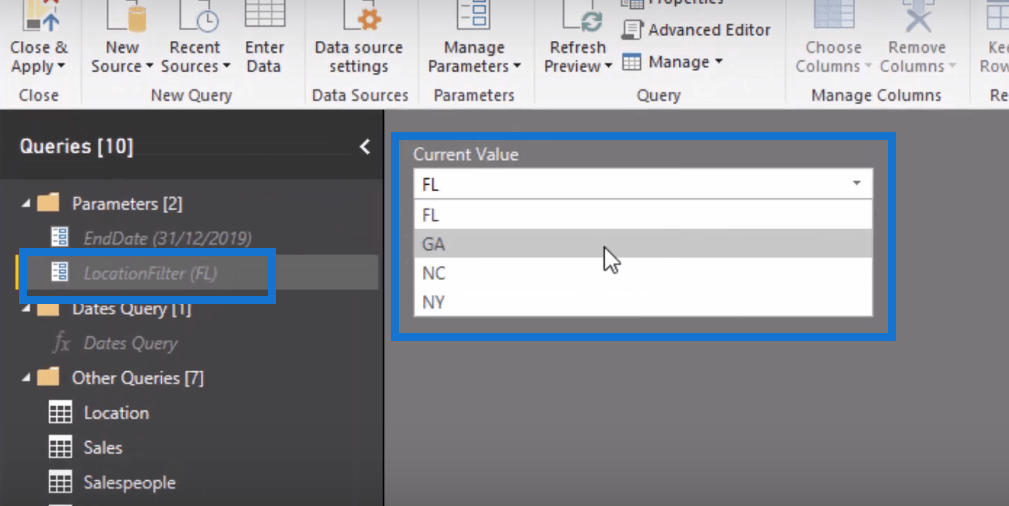
Task: Click the Current Value field showing FL
Action: click(x=643, y=184)
